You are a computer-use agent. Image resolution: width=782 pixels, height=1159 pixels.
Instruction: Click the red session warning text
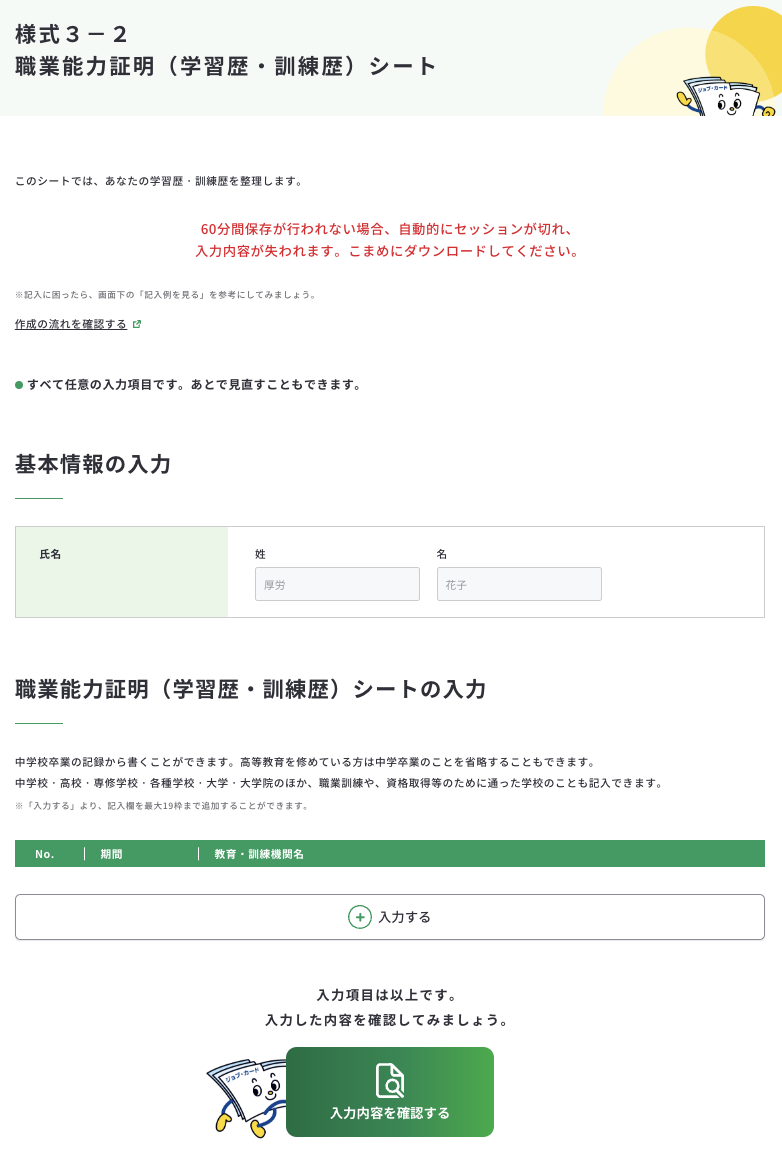pyautogui.click(x=389, y=240)
